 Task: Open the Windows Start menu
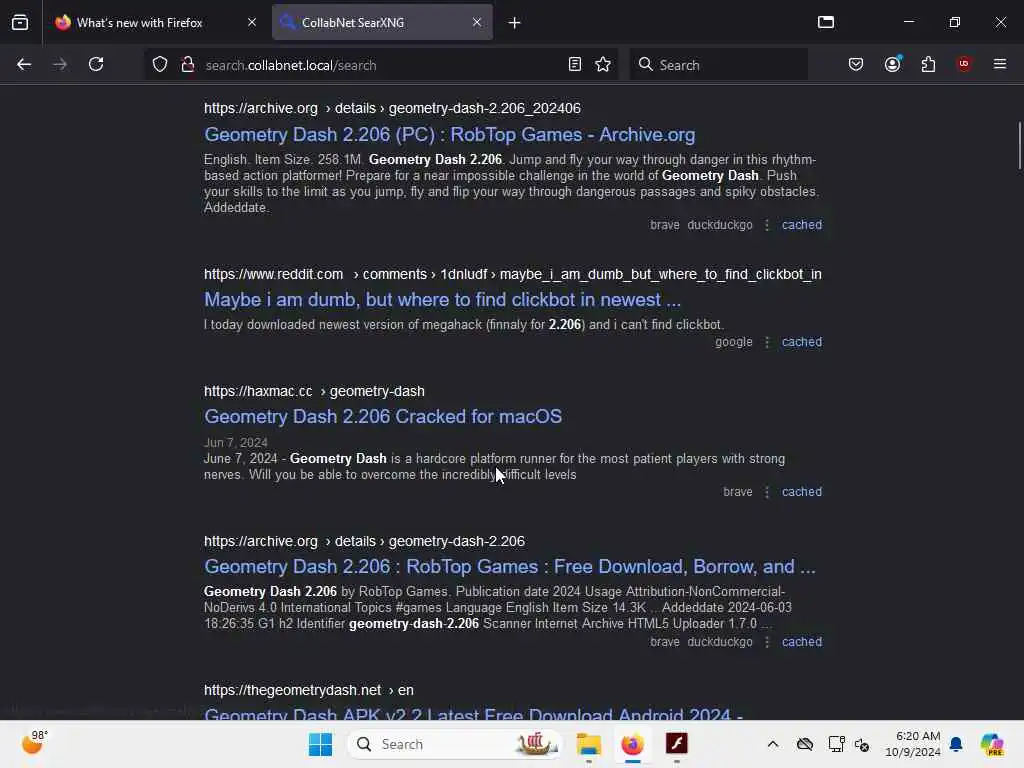click(x=320, y=744)
